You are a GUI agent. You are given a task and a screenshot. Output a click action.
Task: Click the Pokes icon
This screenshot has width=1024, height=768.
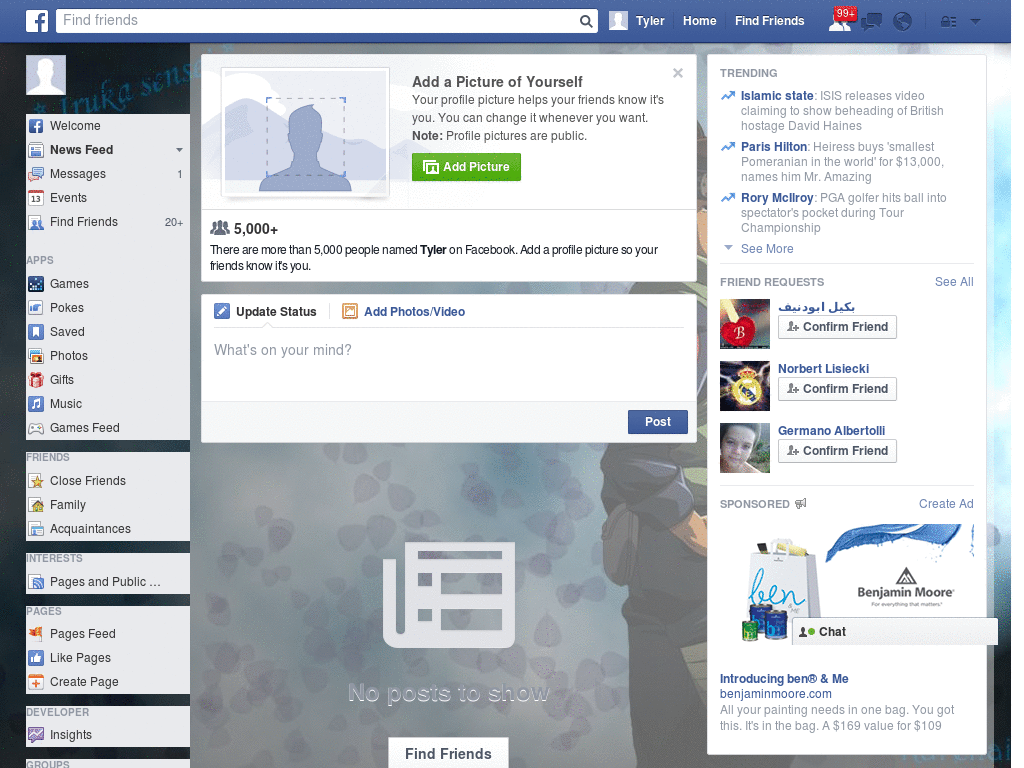click(x=36, y=308)
